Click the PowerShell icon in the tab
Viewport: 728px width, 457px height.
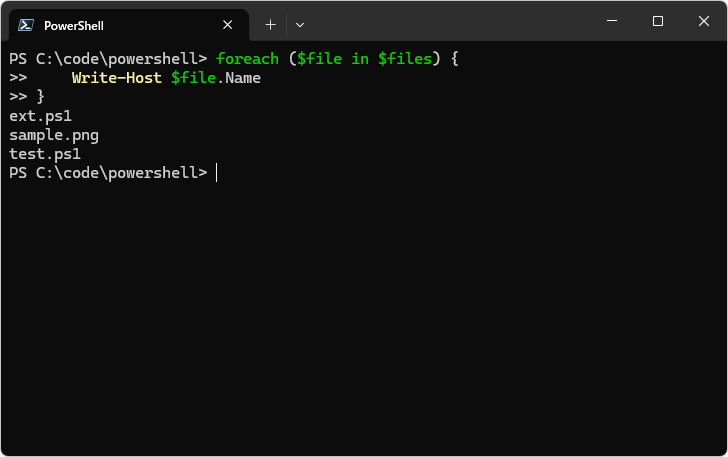26,25
